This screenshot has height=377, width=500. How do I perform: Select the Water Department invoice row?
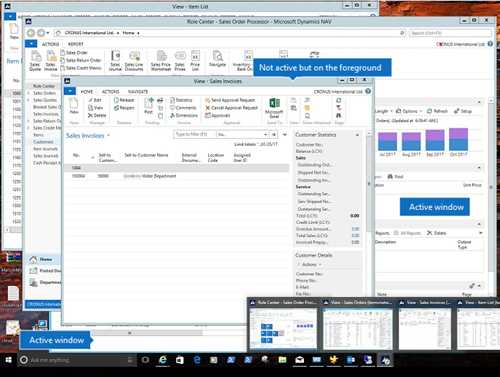(177, 176)
